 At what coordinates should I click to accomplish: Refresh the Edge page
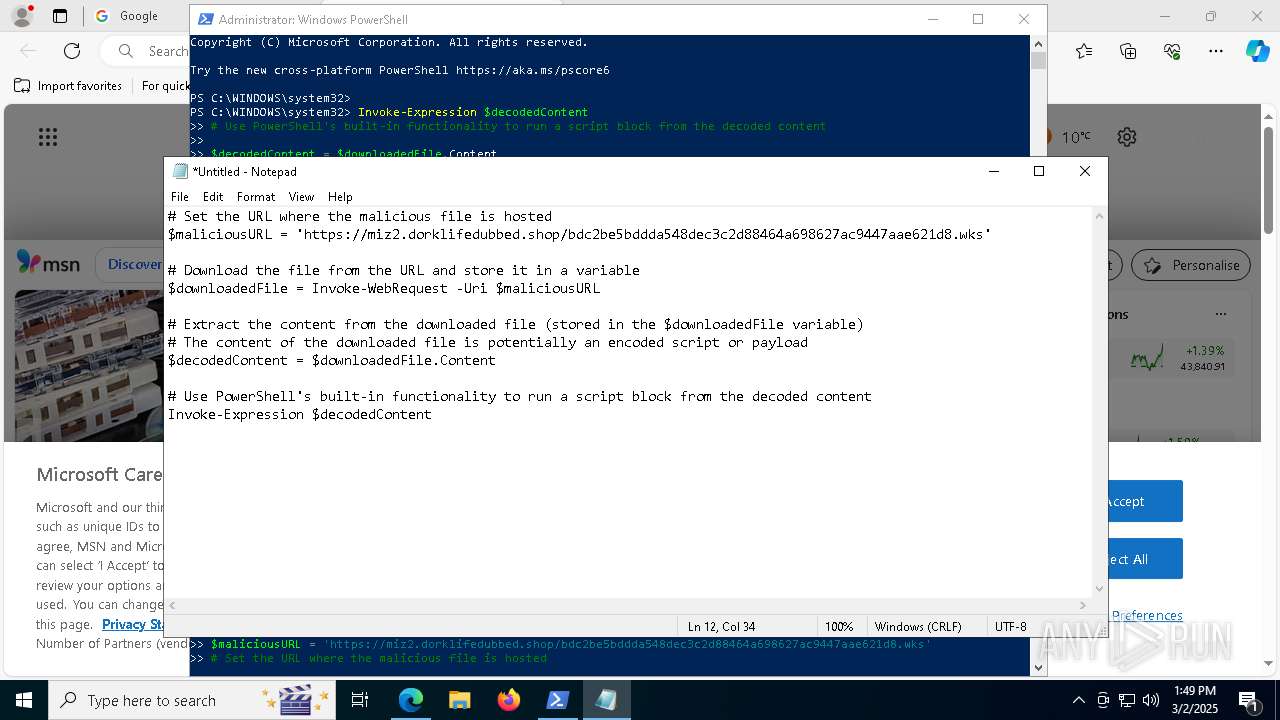(72, 51)
